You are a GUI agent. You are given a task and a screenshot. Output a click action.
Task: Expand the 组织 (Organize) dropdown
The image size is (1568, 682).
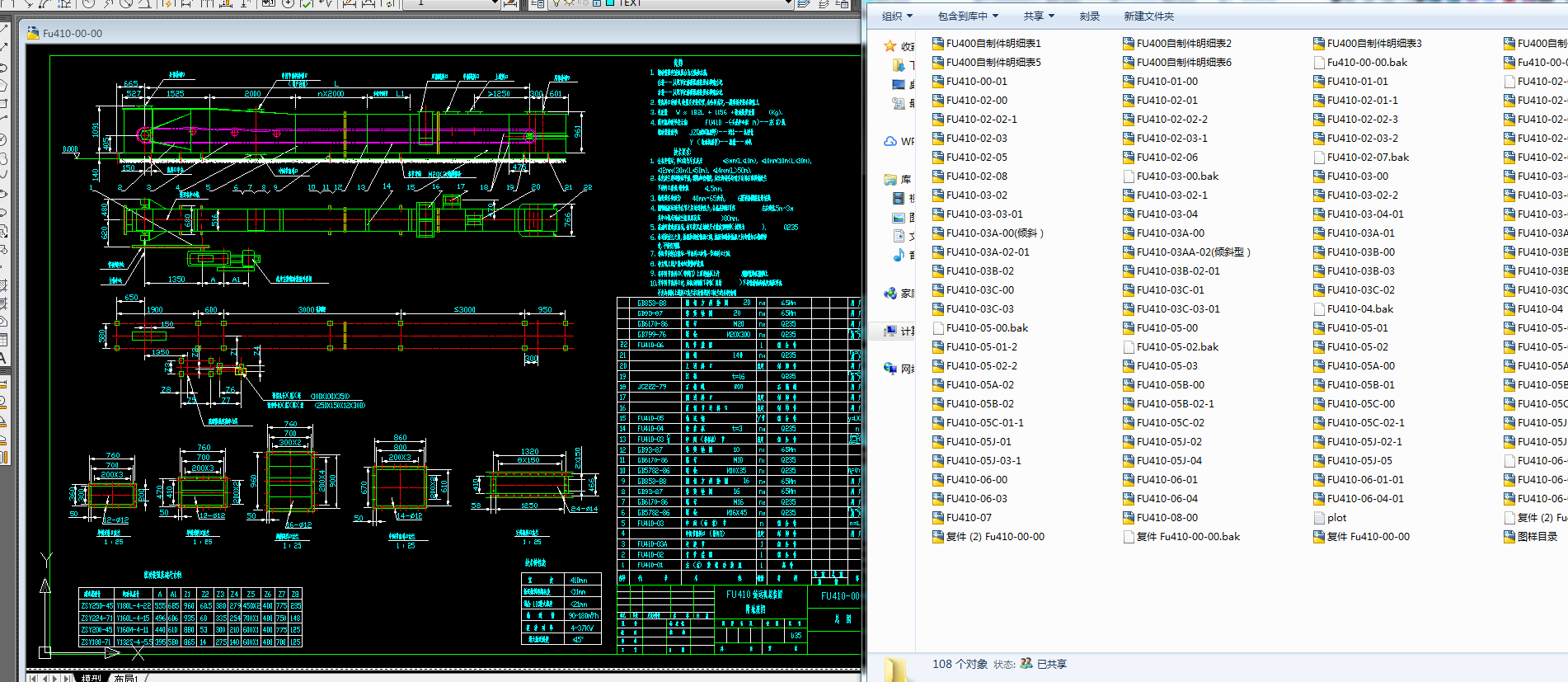pos(897,16)
